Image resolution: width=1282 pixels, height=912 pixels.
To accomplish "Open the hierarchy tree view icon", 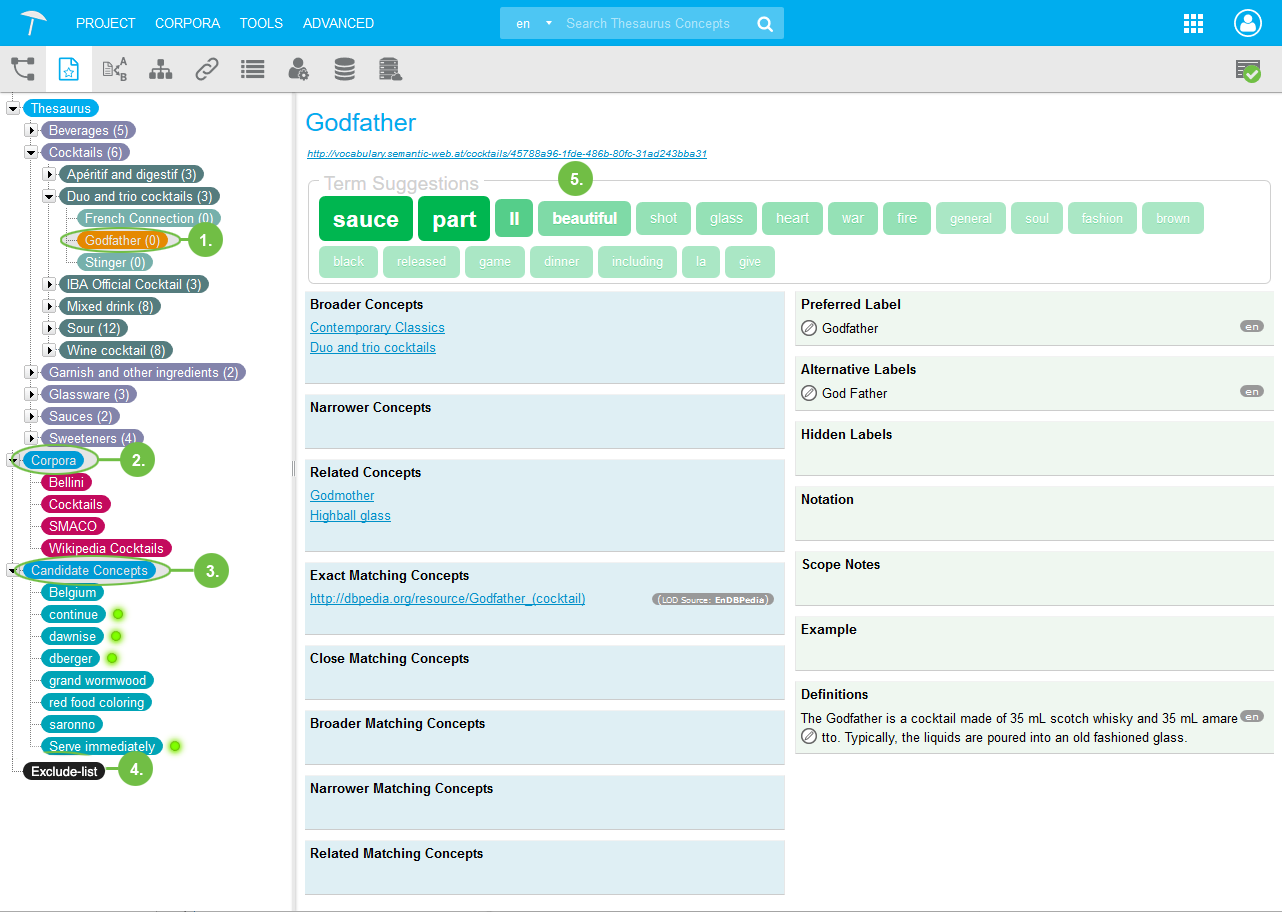I will tap(160, 69).
